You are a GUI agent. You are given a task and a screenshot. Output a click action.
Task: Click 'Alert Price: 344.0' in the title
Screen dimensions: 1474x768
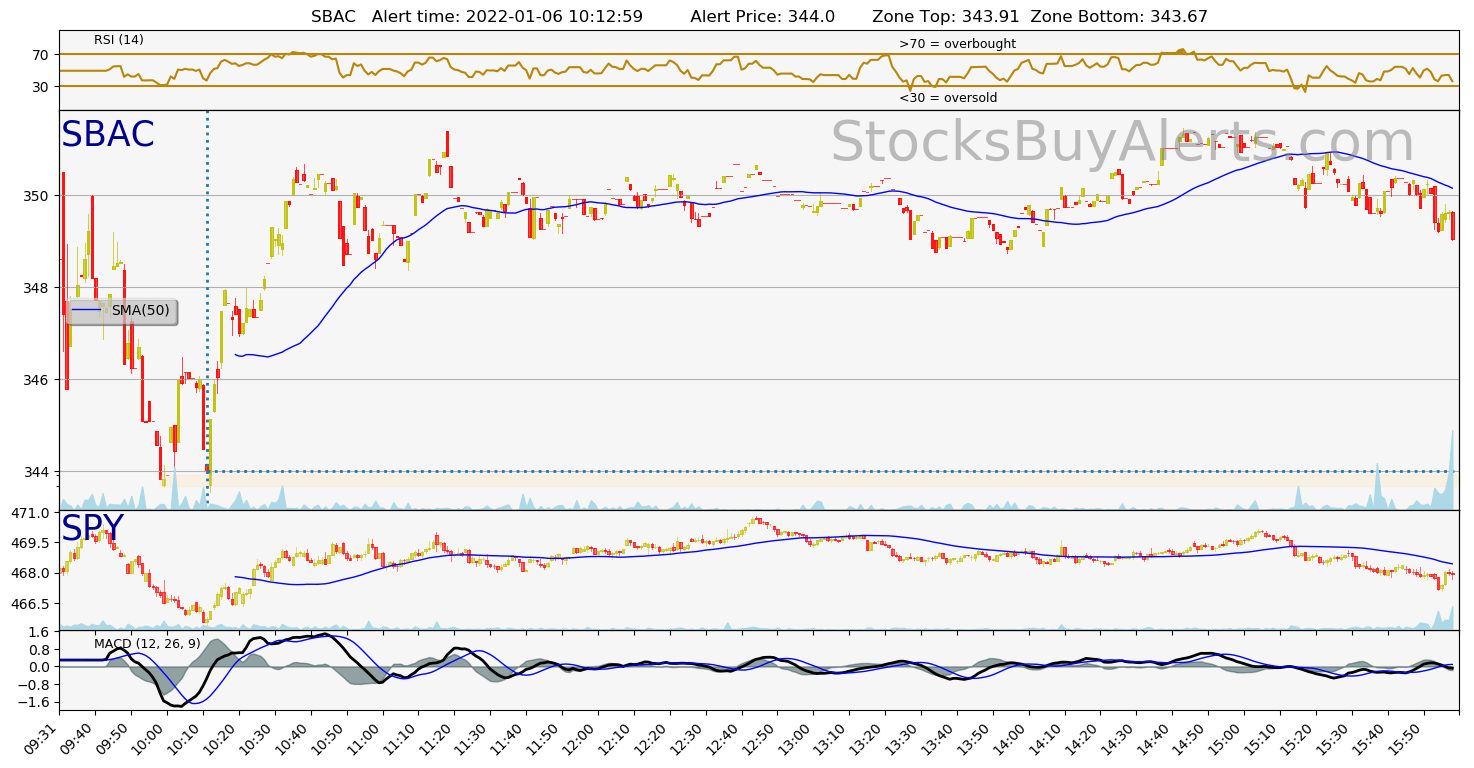point(763,17)
